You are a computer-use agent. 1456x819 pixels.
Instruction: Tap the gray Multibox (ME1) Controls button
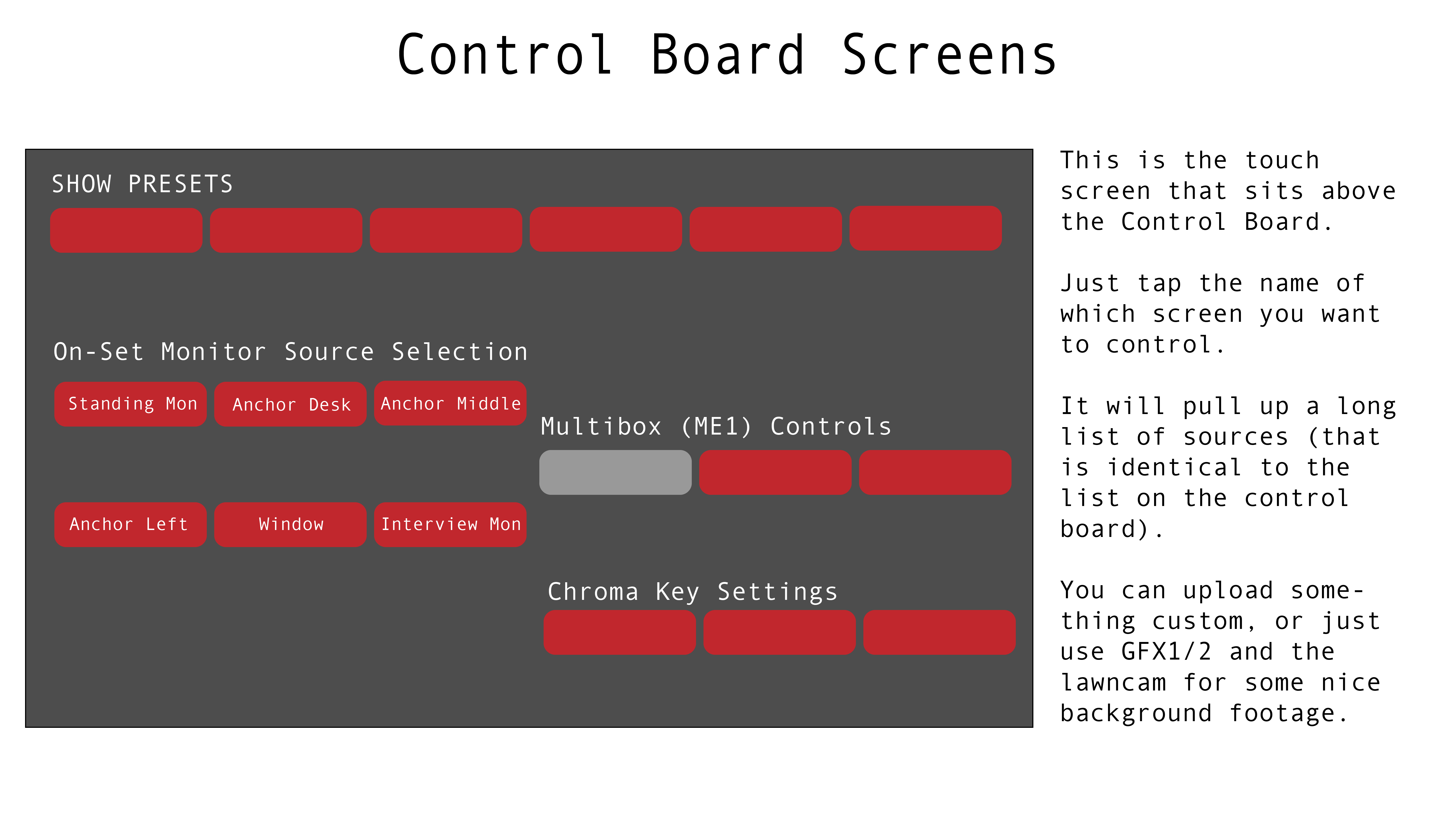[616, 472]
